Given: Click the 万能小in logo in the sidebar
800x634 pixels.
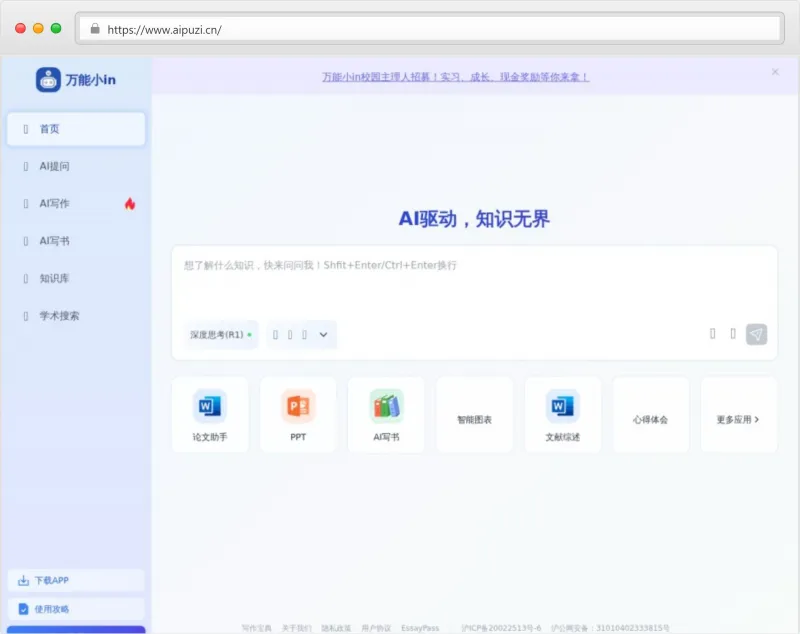Looking at the screenshot, I should [74, 80].
